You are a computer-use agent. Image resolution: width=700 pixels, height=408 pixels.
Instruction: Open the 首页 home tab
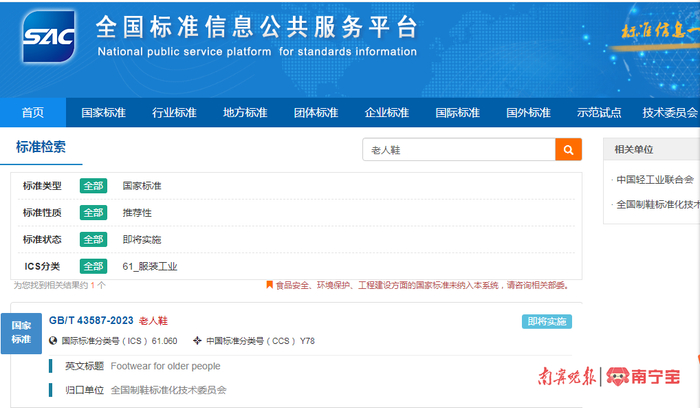tap(33, 112)
